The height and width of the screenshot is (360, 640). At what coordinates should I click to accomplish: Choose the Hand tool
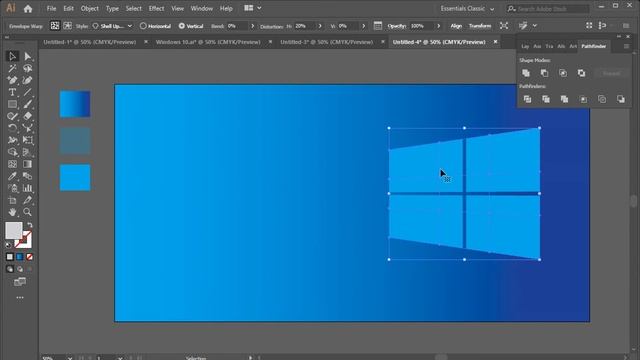click(x=12, y=212)
